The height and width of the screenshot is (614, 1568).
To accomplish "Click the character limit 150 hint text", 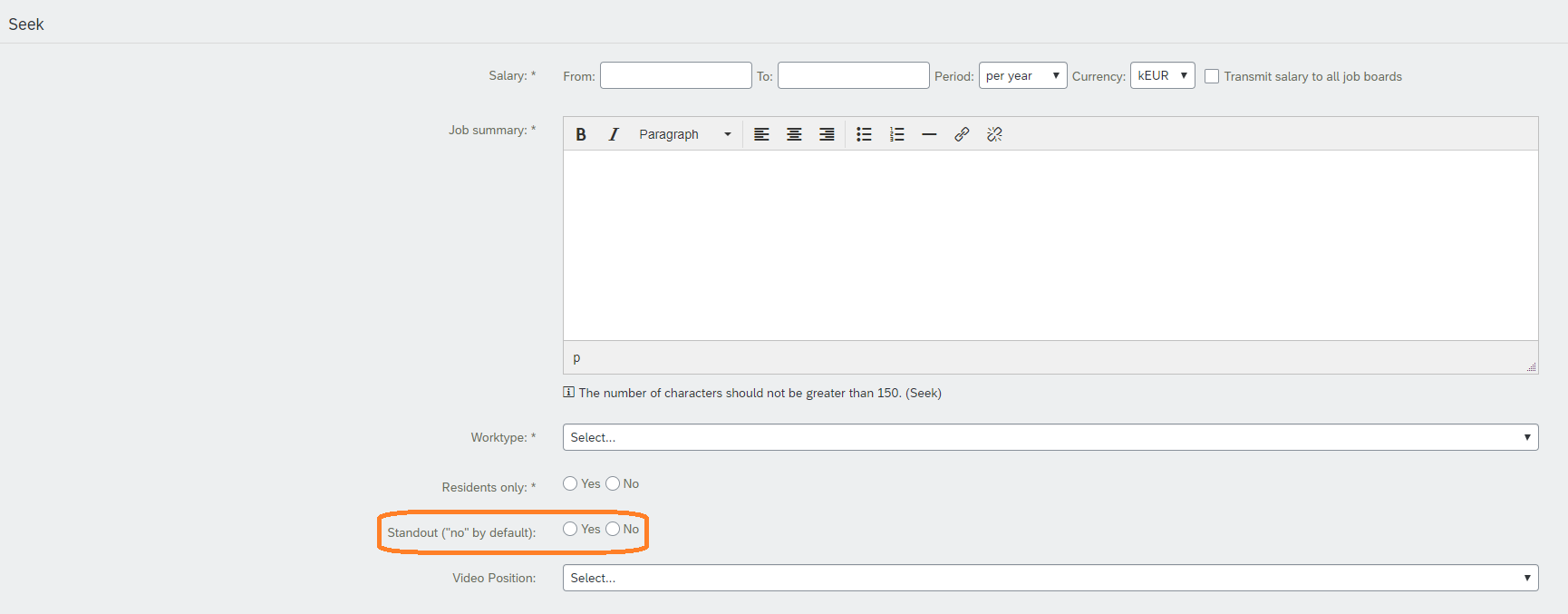I will point(760,393).
